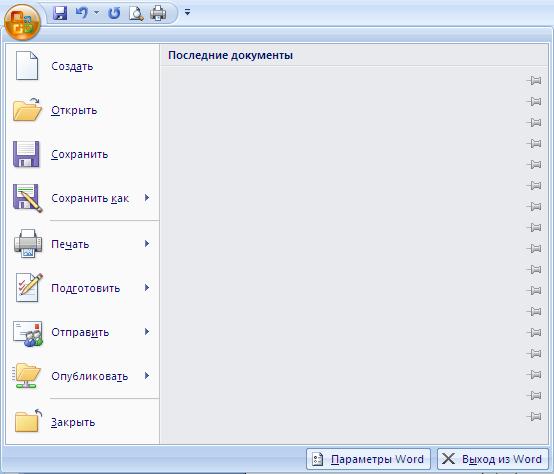This screenshot has height=474, width=554.
Task: Toggle the first pin in recent documents
Action: tap(534, 81)
